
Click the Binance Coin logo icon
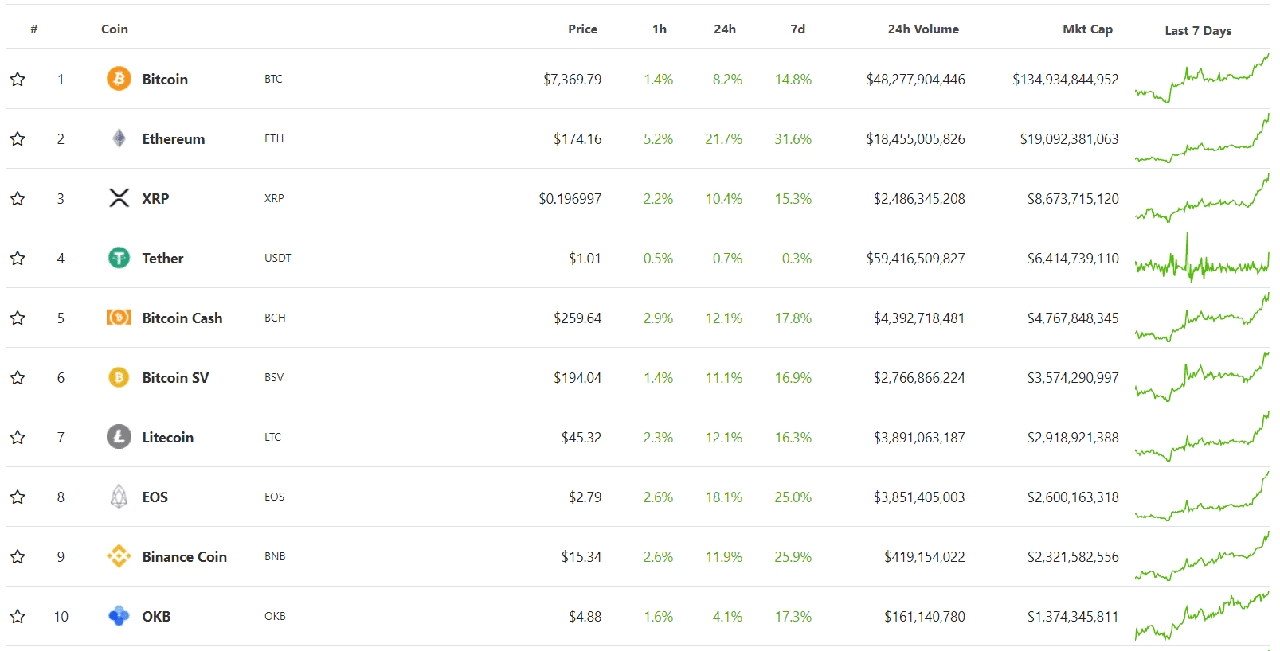click(119, 557)
